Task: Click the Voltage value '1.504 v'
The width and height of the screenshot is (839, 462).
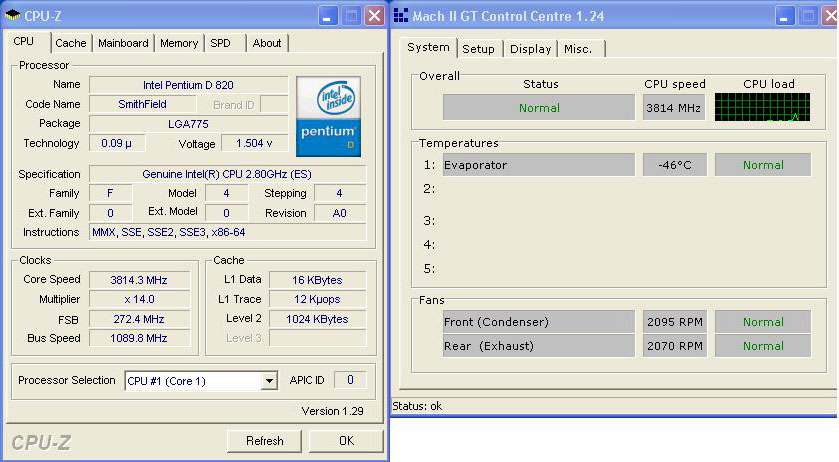Action: click(254, 143)
